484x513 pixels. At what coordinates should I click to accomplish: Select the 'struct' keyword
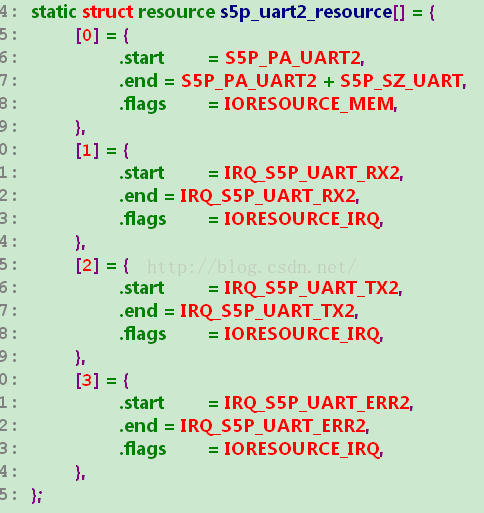(108, 12)
